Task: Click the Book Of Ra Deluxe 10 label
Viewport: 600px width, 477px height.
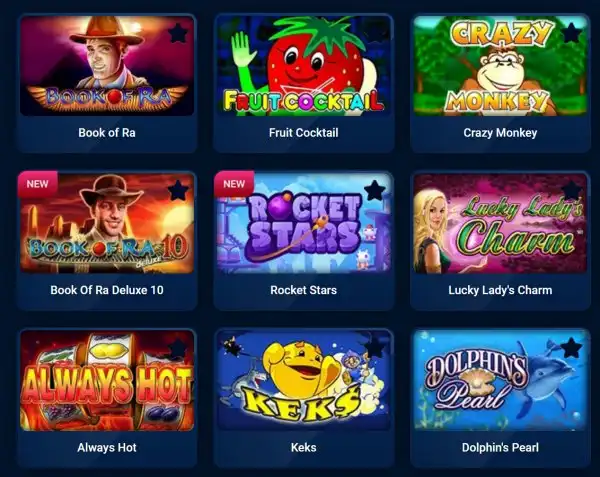Action: point(107,290)
